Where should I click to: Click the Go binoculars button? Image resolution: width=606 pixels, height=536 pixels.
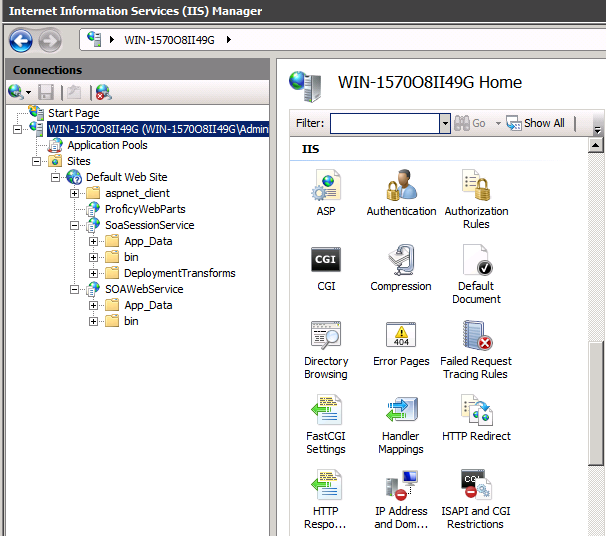pyautogui.click(x=470, y=123)
